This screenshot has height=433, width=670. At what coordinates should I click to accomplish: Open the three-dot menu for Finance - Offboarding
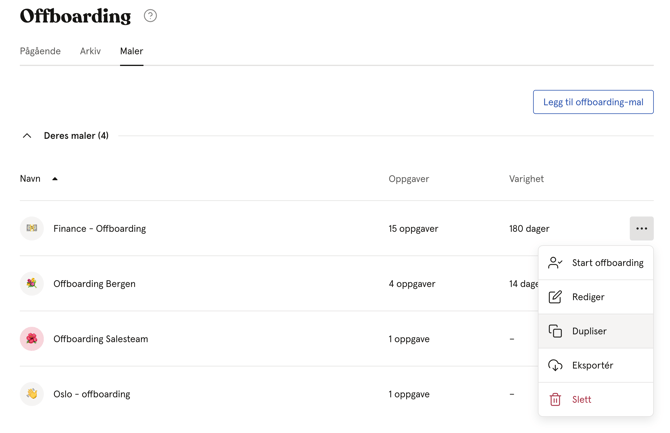coord(641,228)
